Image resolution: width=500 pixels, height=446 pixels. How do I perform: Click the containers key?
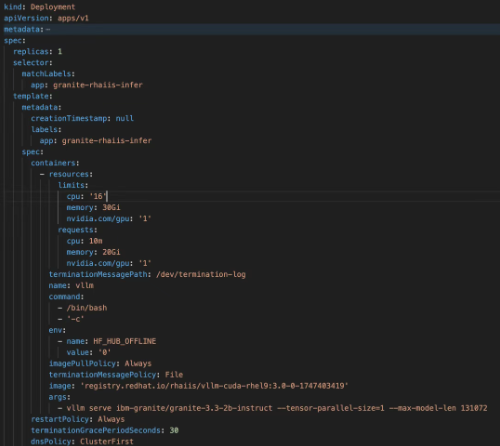point(55,163)
